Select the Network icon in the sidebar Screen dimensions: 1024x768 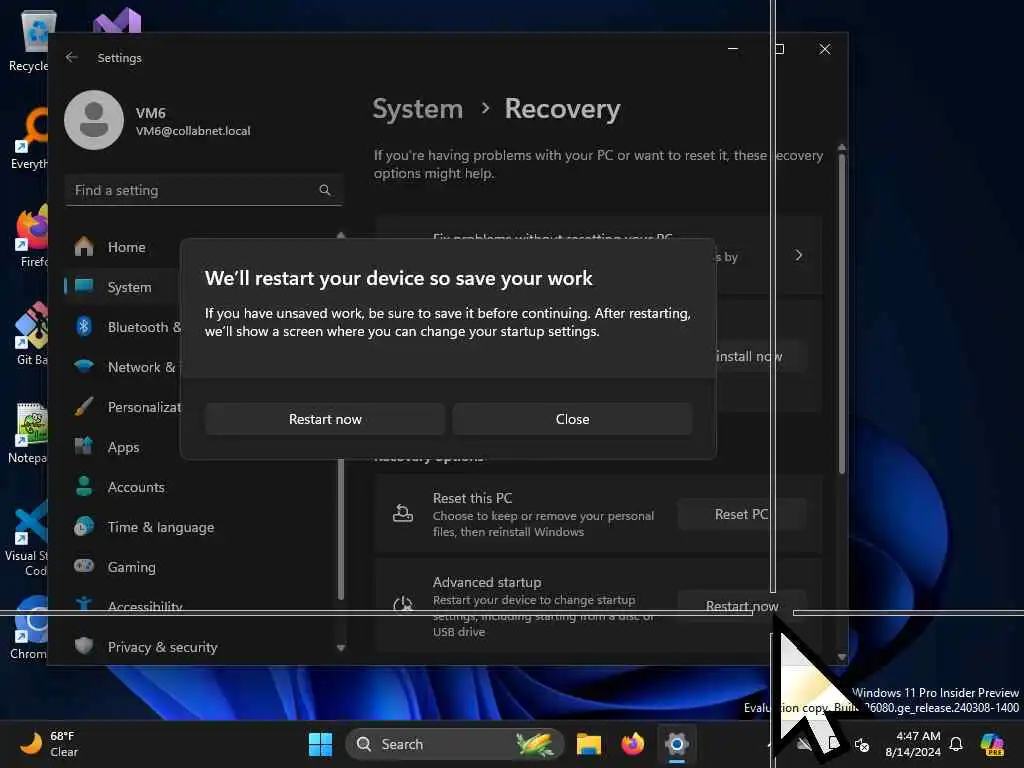(x=84, y=366)
